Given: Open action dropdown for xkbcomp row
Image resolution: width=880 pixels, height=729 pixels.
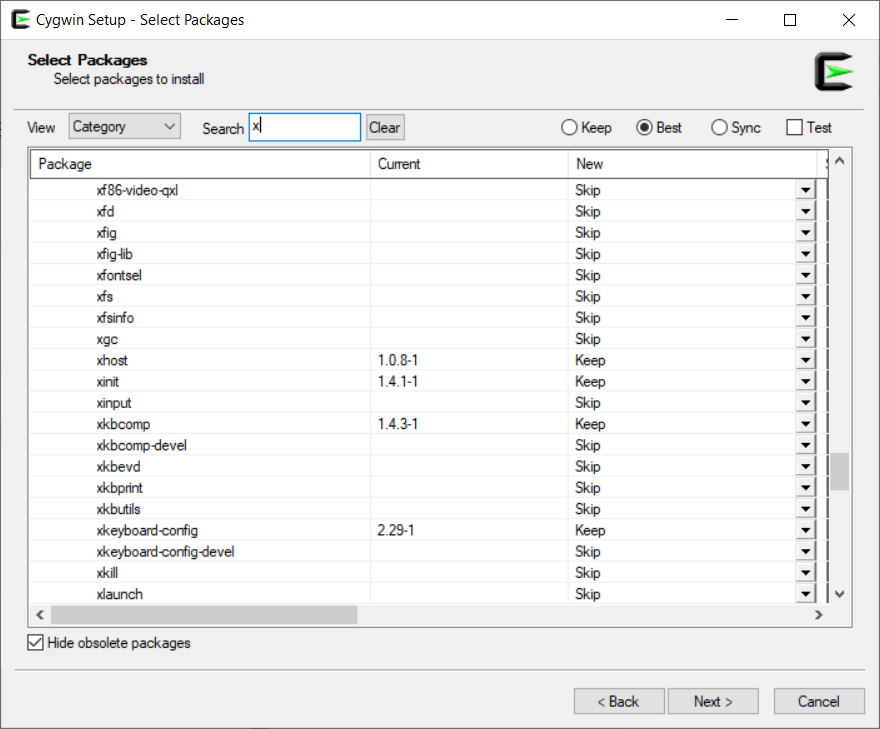Looking at the screenshot, I should [x=805, y=424].
